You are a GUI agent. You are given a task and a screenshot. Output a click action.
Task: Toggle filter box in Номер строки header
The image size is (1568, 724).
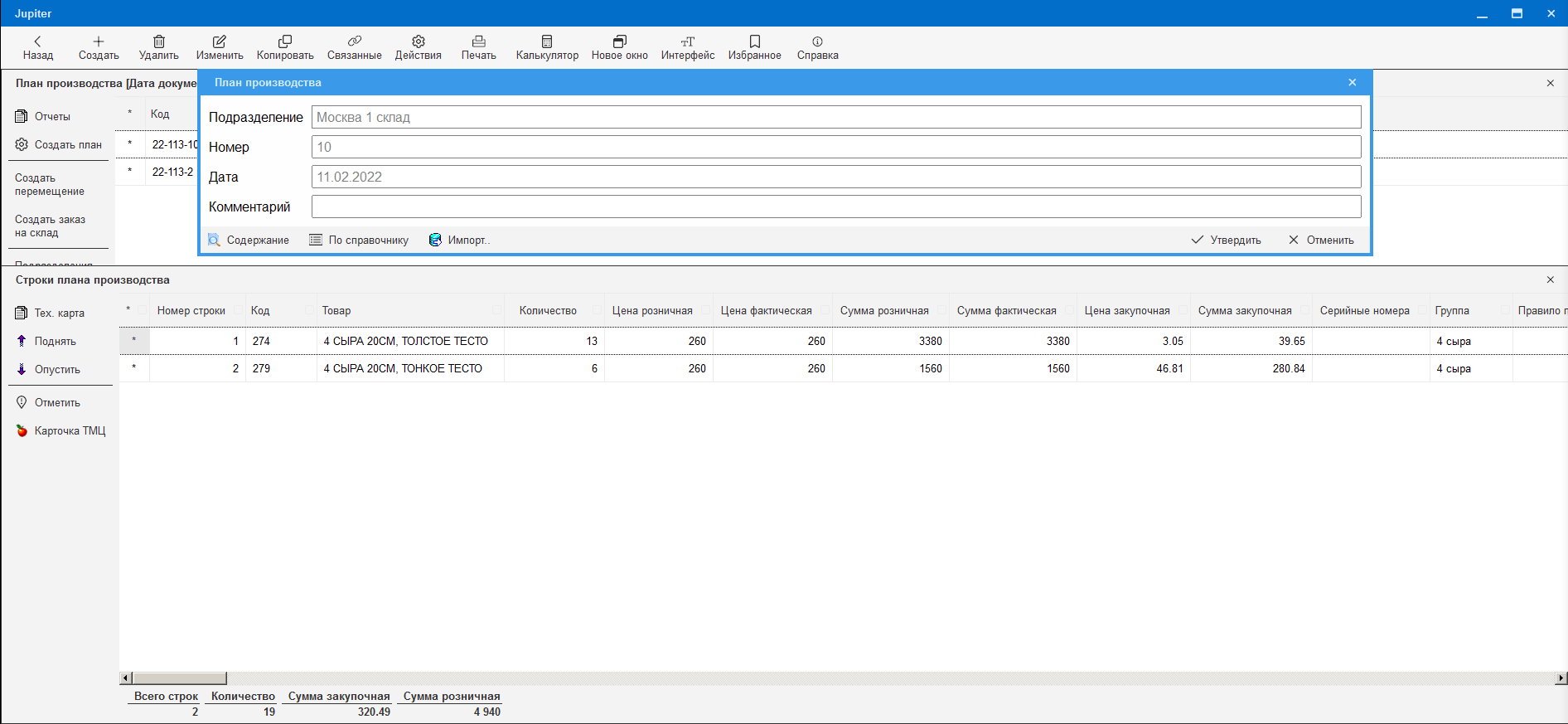[x=238, y=310]
